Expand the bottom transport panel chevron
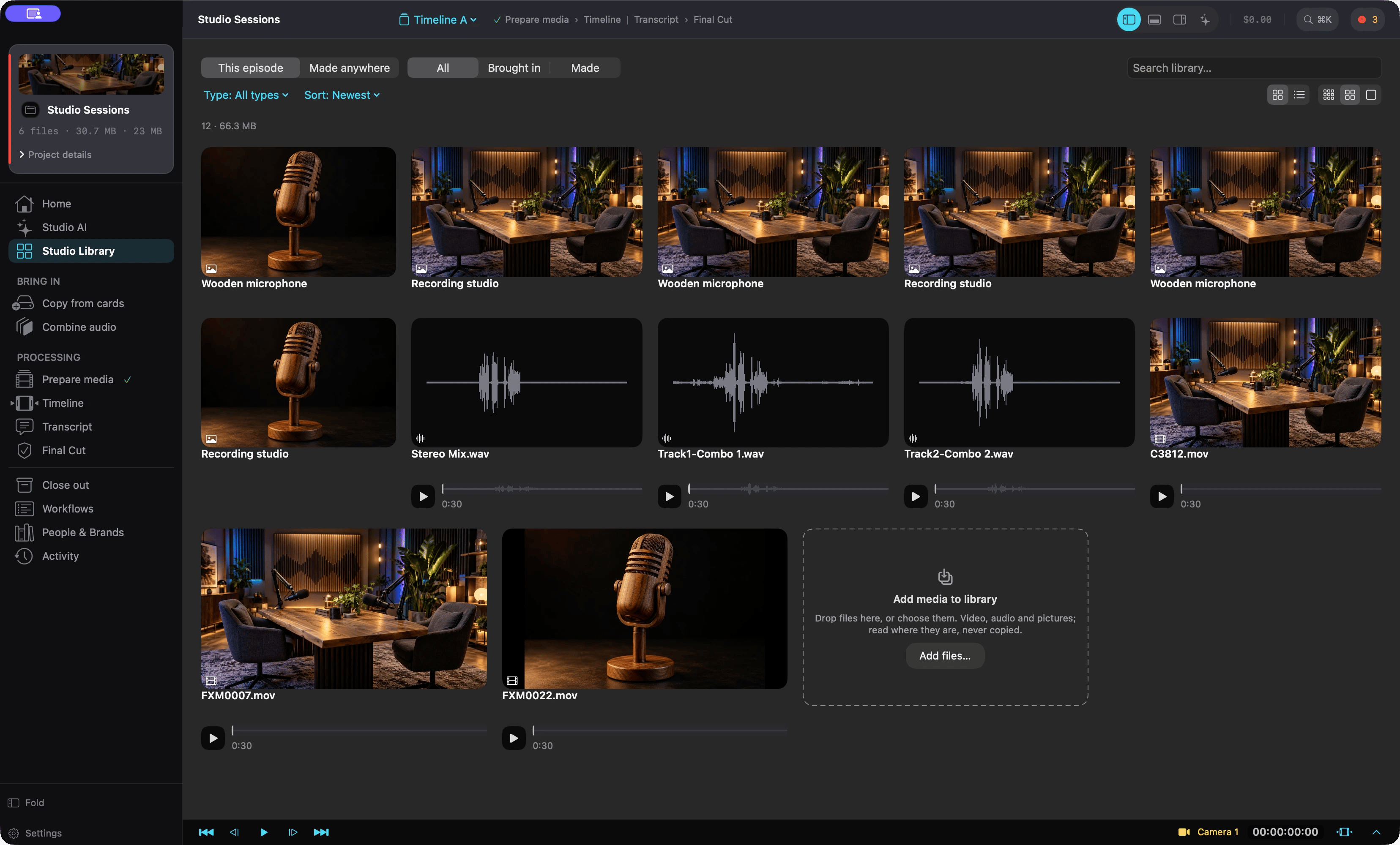The image size is (1400, 845). pos(1376,832)
